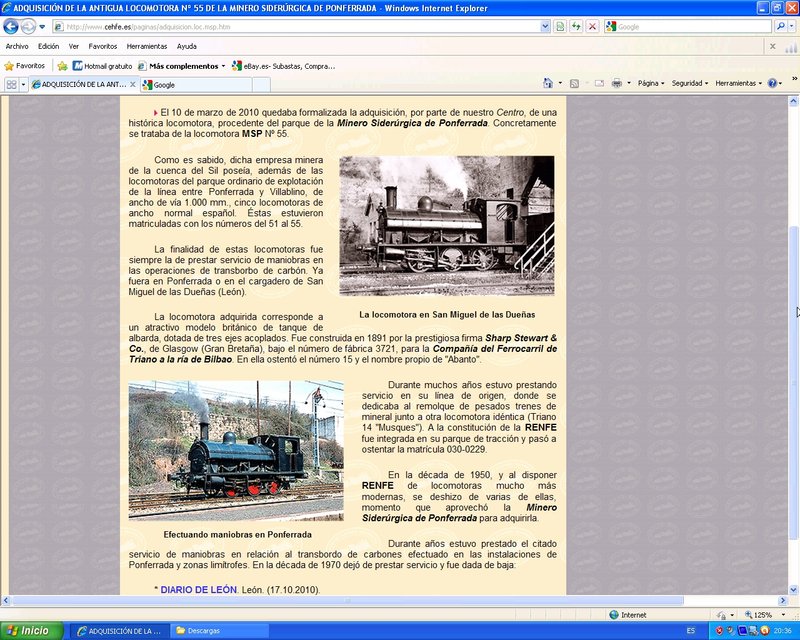
Task: Expand the Print options dropdown arrow
Action: [x=629, y=83]
